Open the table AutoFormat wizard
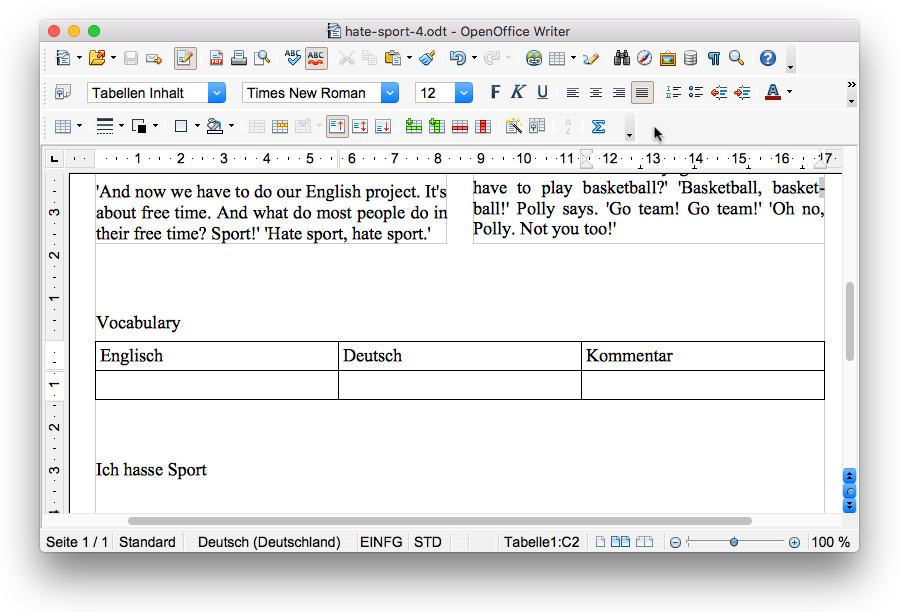899x612 pixels. click(x=514, y=126)
